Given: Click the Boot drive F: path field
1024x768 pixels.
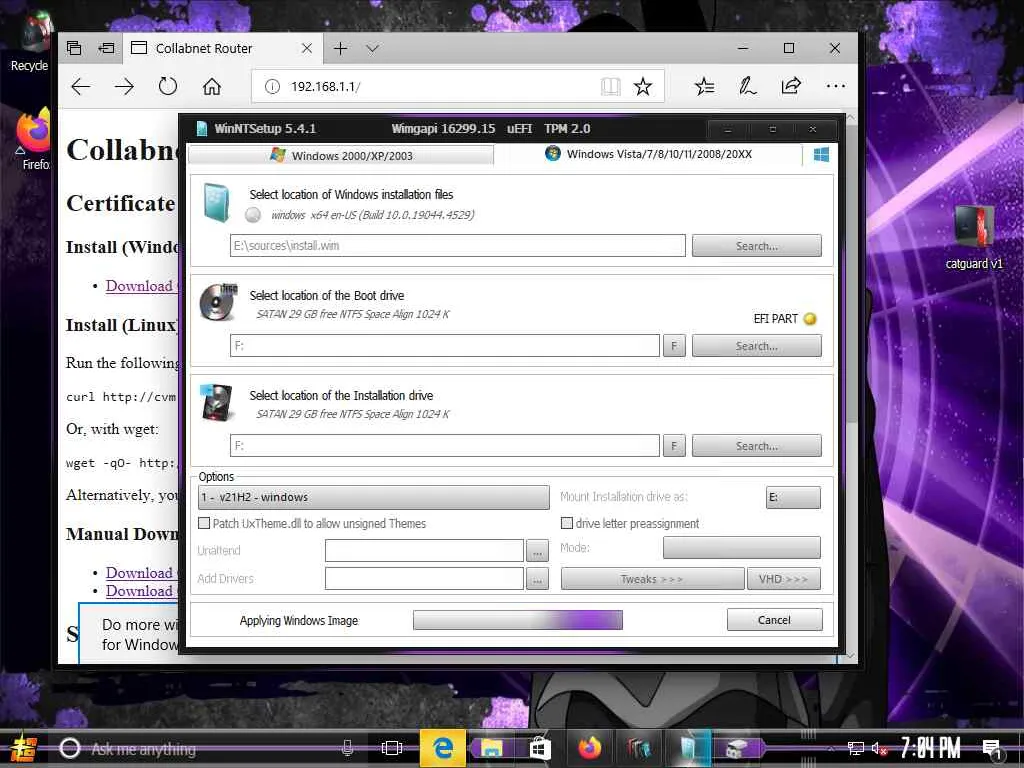Looking at the screenshot, I should (x=445, y=345).
